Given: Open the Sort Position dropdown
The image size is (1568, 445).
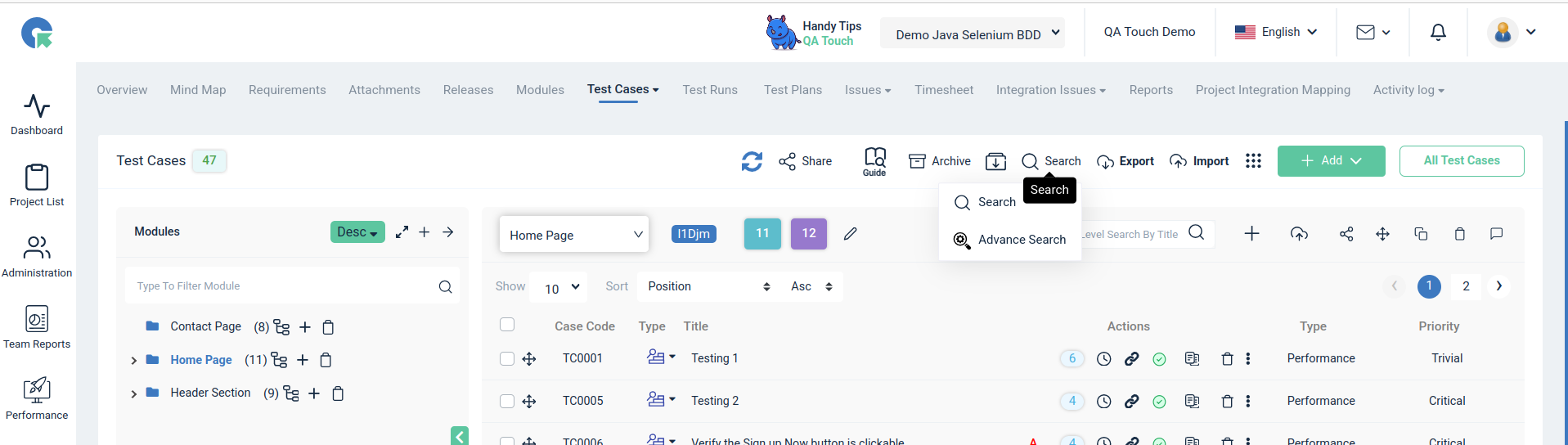Looking at the screenshot, I should click(708, 286).
